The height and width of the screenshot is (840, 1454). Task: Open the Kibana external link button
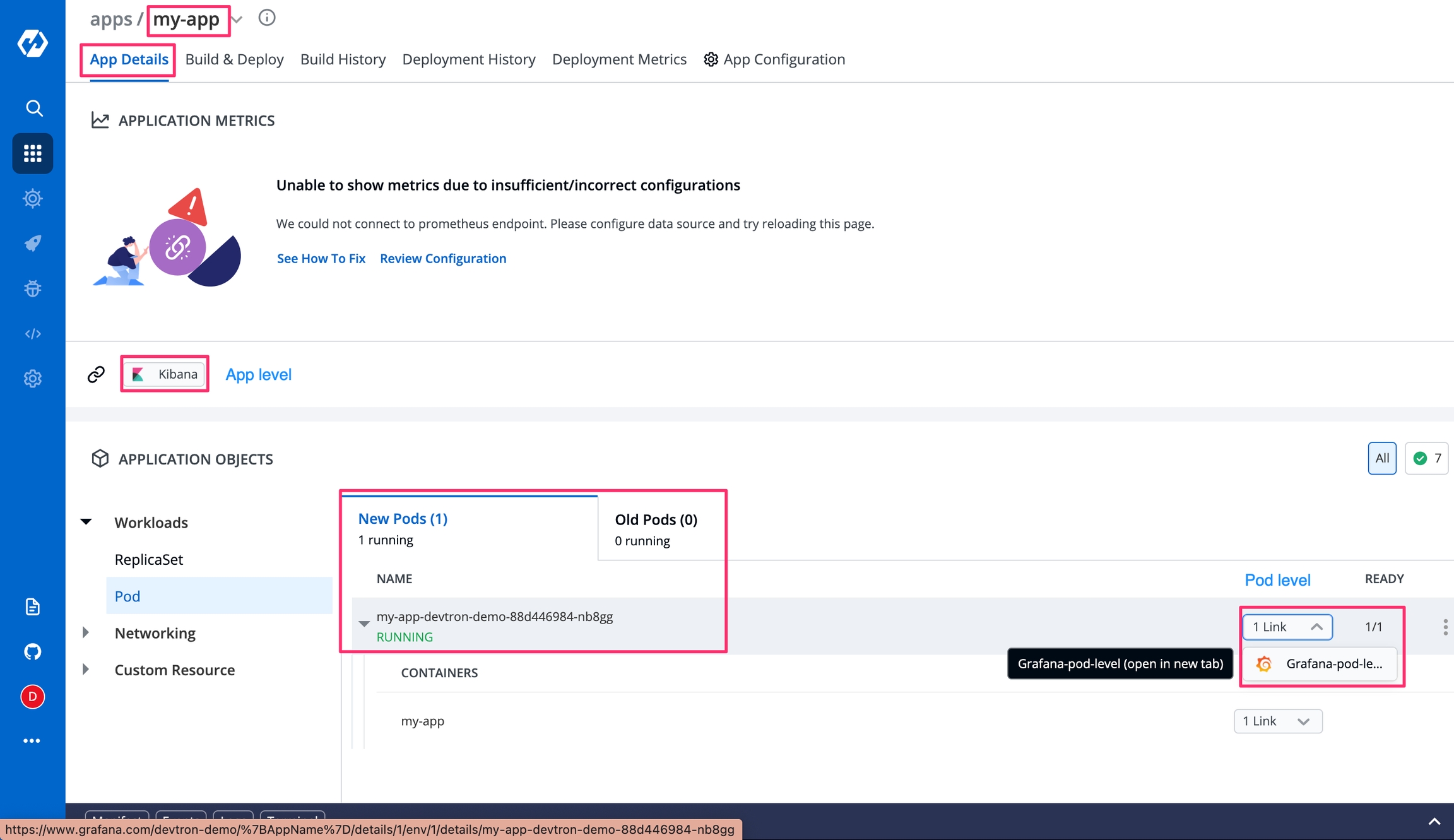point(165,374)
